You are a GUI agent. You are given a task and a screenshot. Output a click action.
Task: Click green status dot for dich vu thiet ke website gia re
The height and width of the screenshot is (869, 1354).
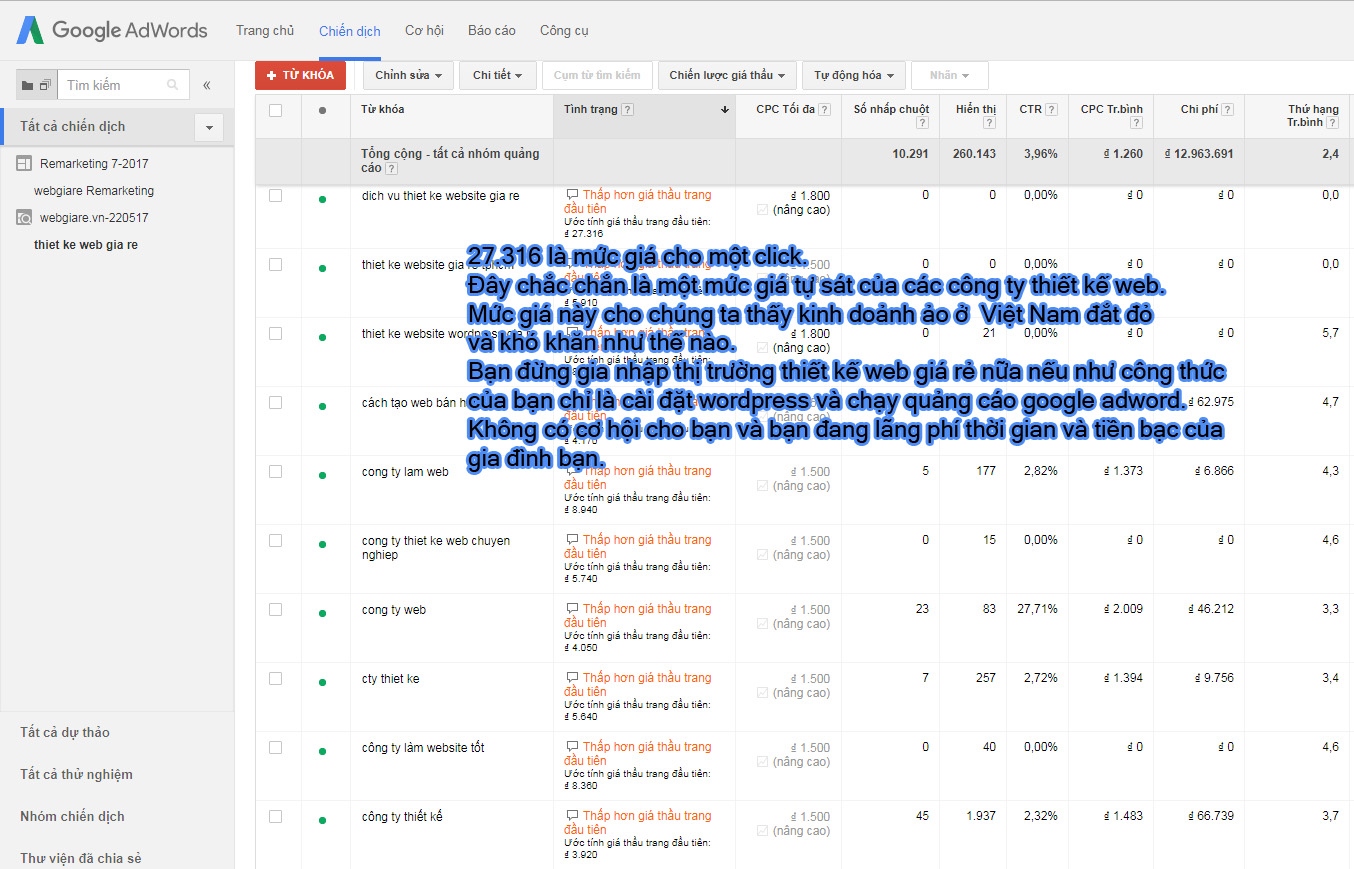[322, 199]
